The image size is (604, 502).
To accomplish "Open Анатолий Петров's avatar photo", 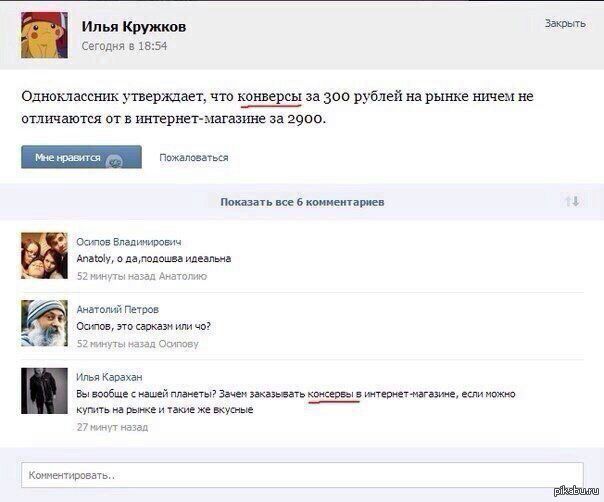I will [44, 322].
